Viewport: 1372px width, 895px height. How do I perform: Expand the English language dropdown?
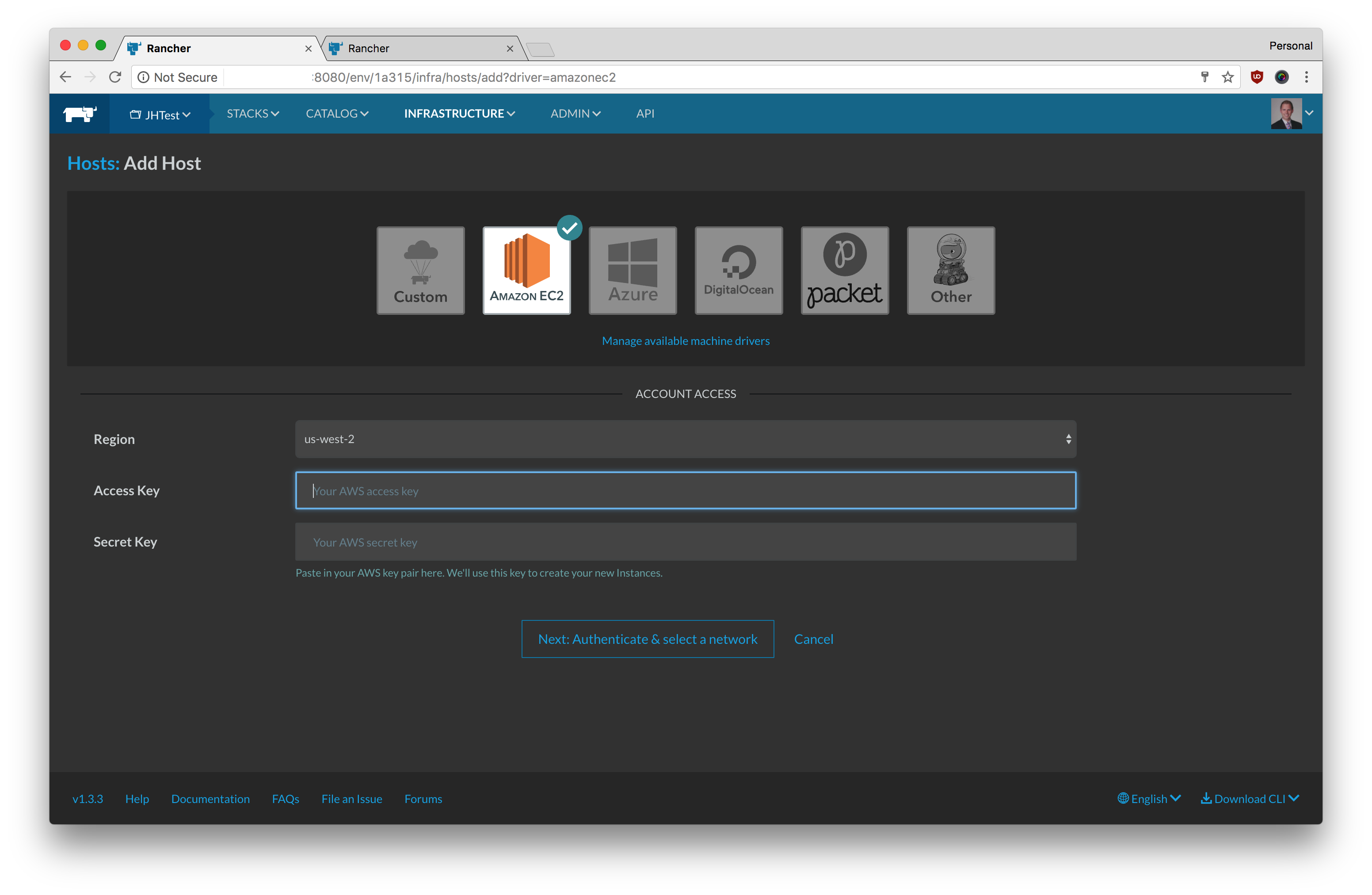point(1149,799)
